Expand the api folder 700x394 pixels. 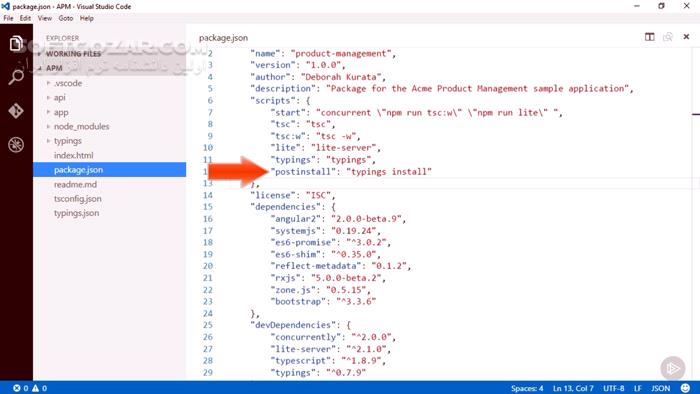pos(59,98)
